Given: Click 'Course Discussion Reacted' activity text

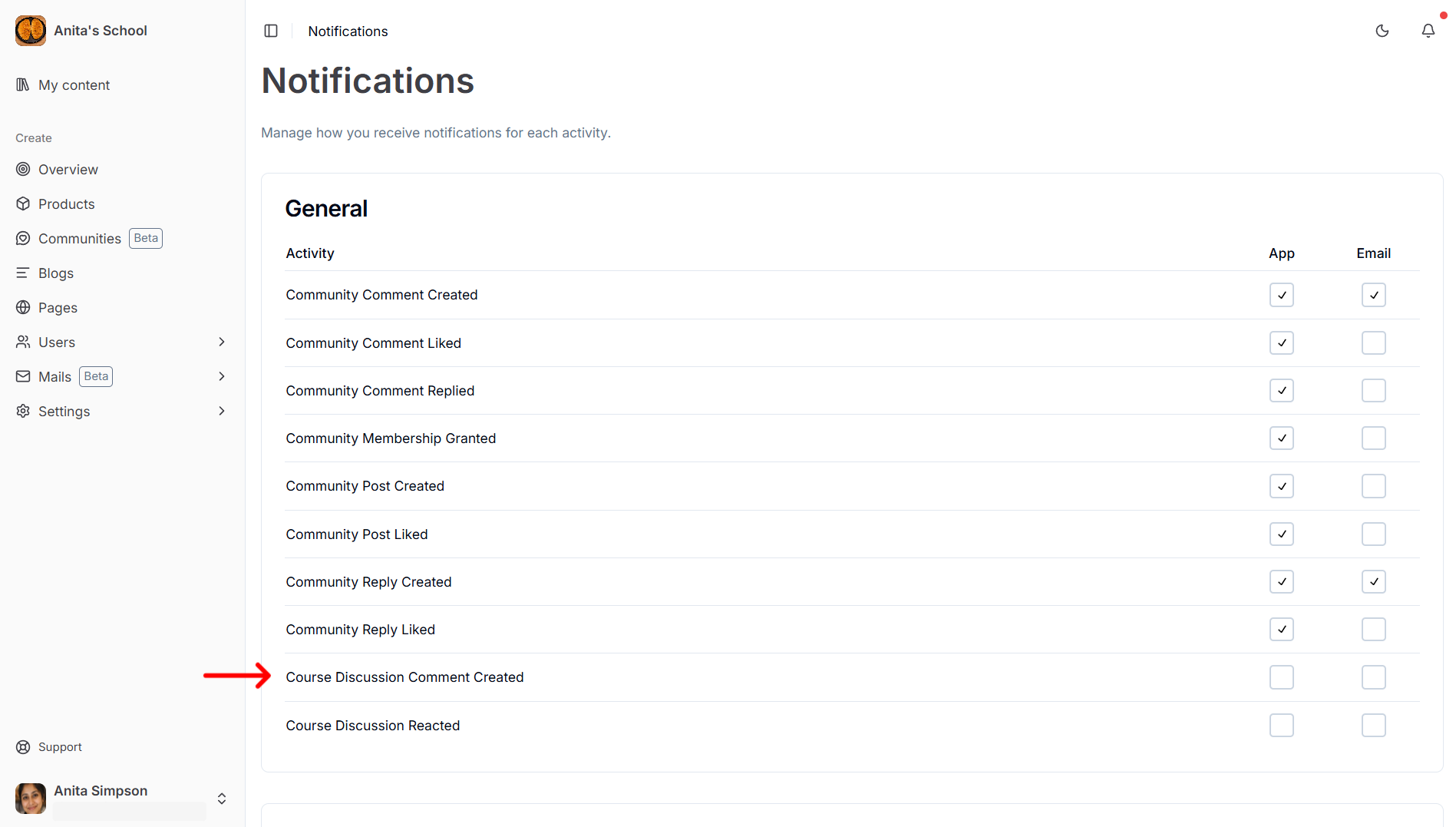Looking at the screenshot, I should pyautogui.click(x=373, y=726).
